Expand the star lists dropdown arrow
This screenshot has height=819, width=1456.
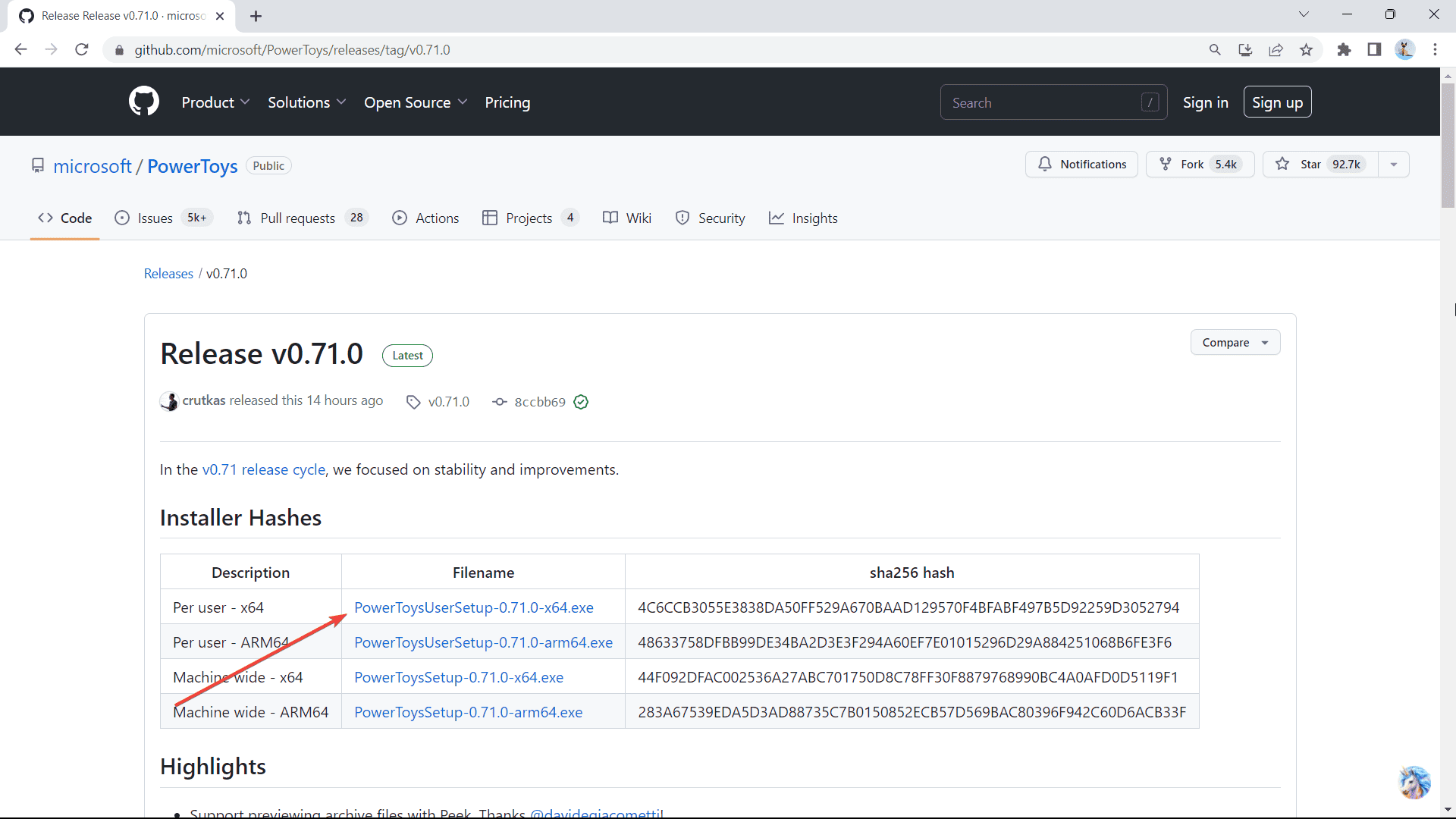tap(1394, 165)
